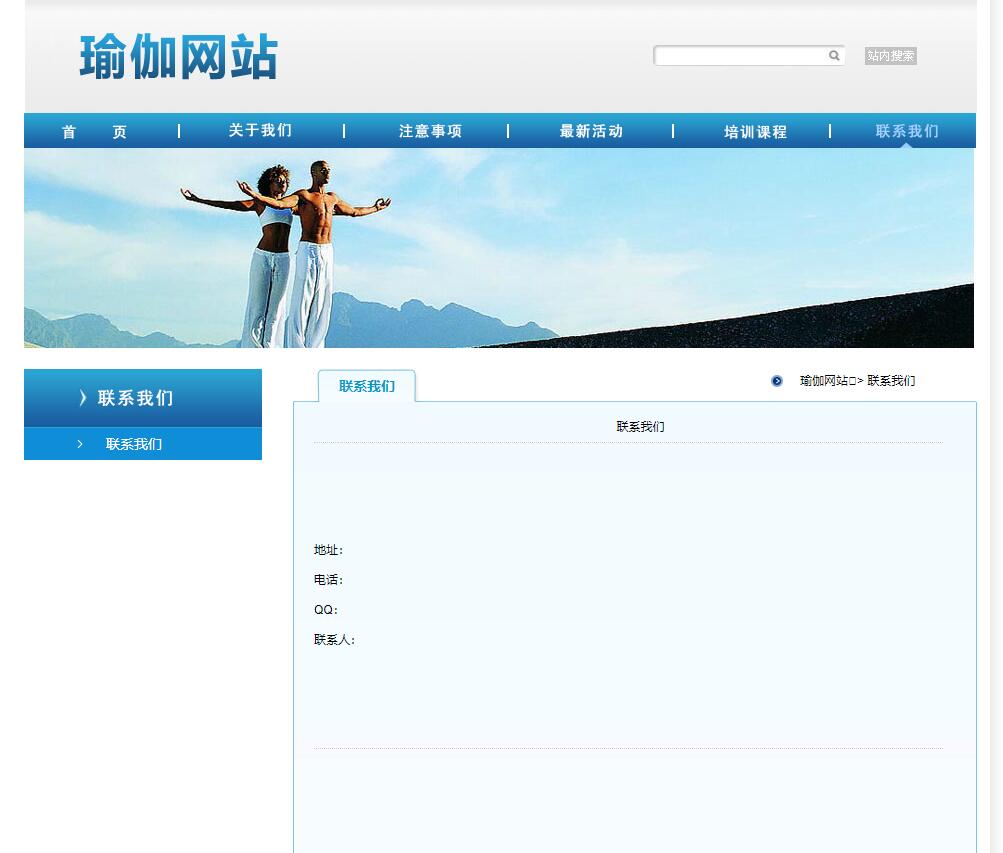Open the 联系我们 sidebar submenu link
Viewport: 1003px width, 853px height.
coord(134,444)
